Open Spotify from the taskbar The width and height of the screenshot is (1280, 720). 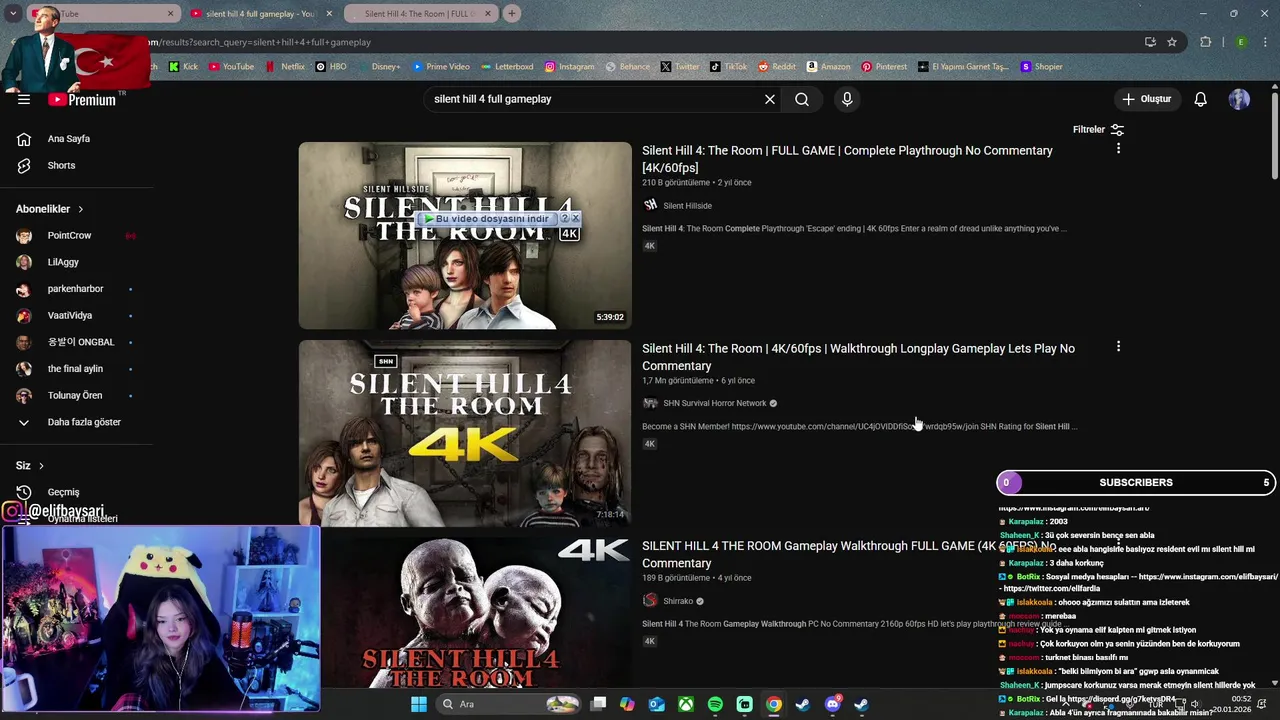715,704
